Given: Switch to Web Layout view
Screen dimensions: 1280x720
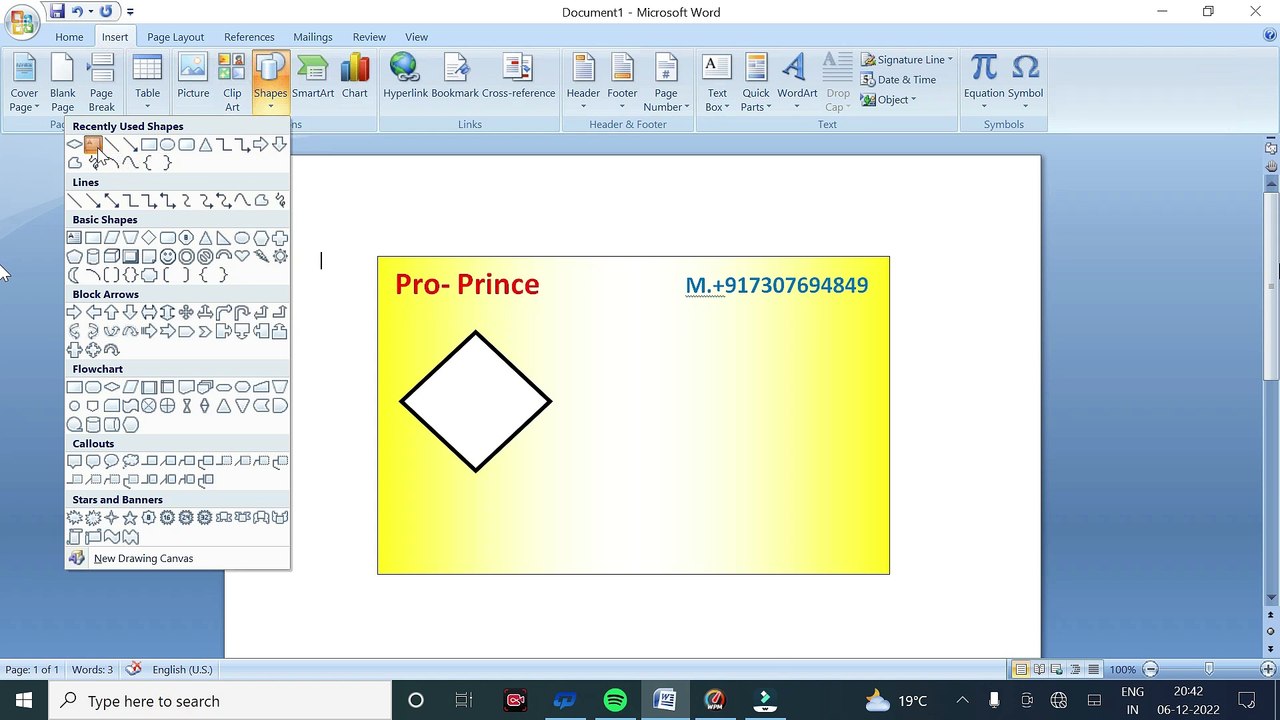Looking at the screenshot, I should (1057, 669).
